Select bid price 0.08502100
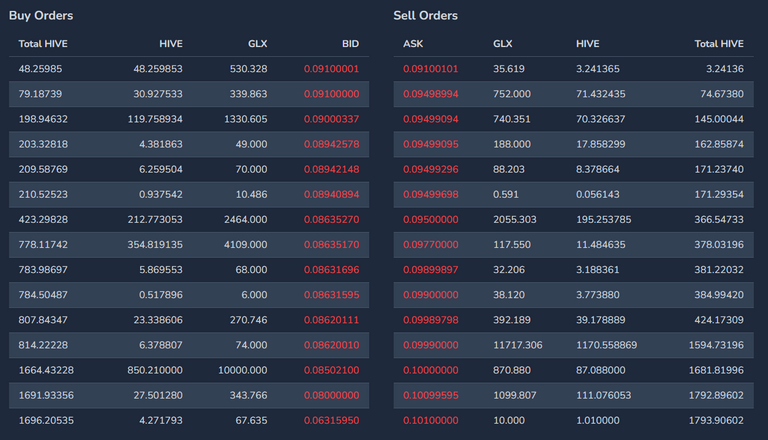The width and height of the screenshot is (768, 440). tap(332, 370)
